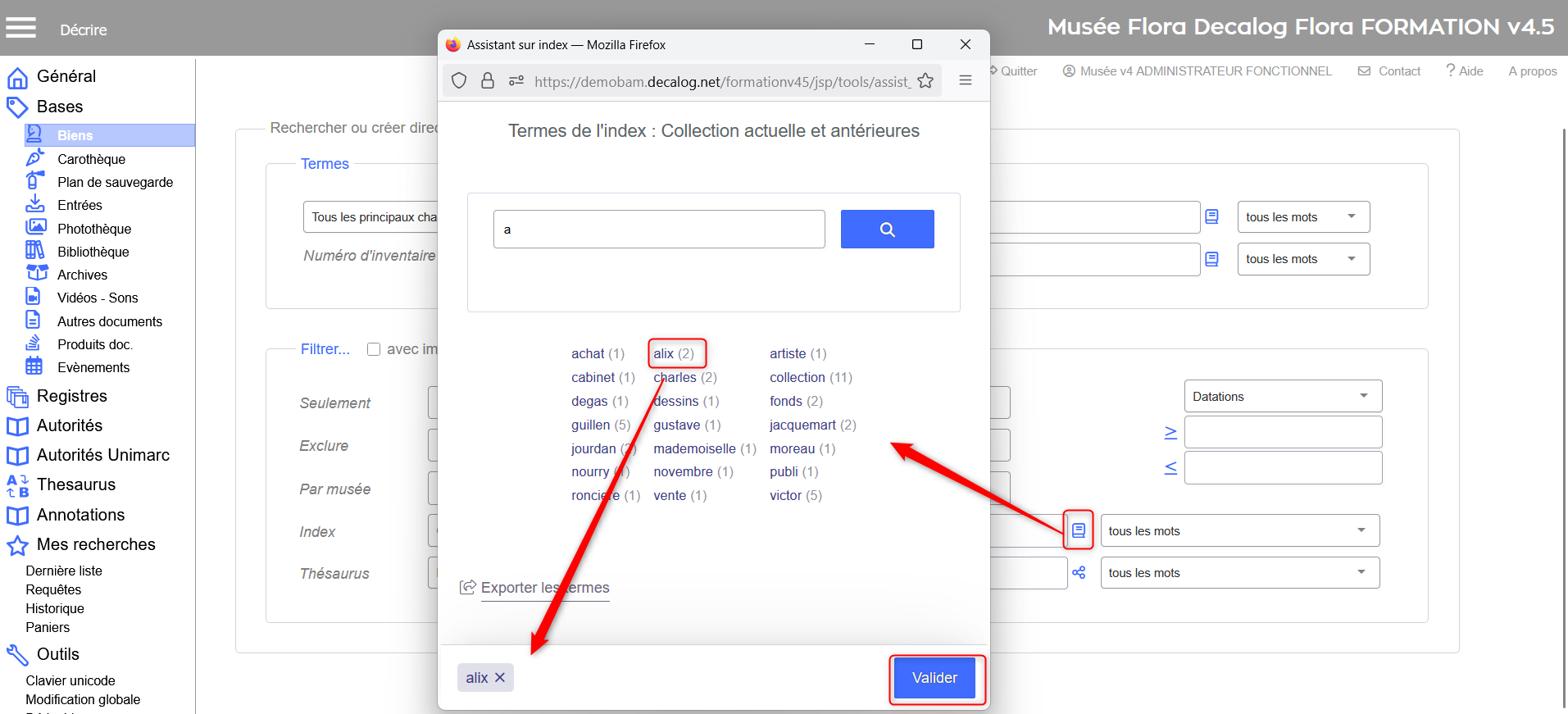
Task: Click the Produits doc. icon
Action: click(x=34, y=343)
